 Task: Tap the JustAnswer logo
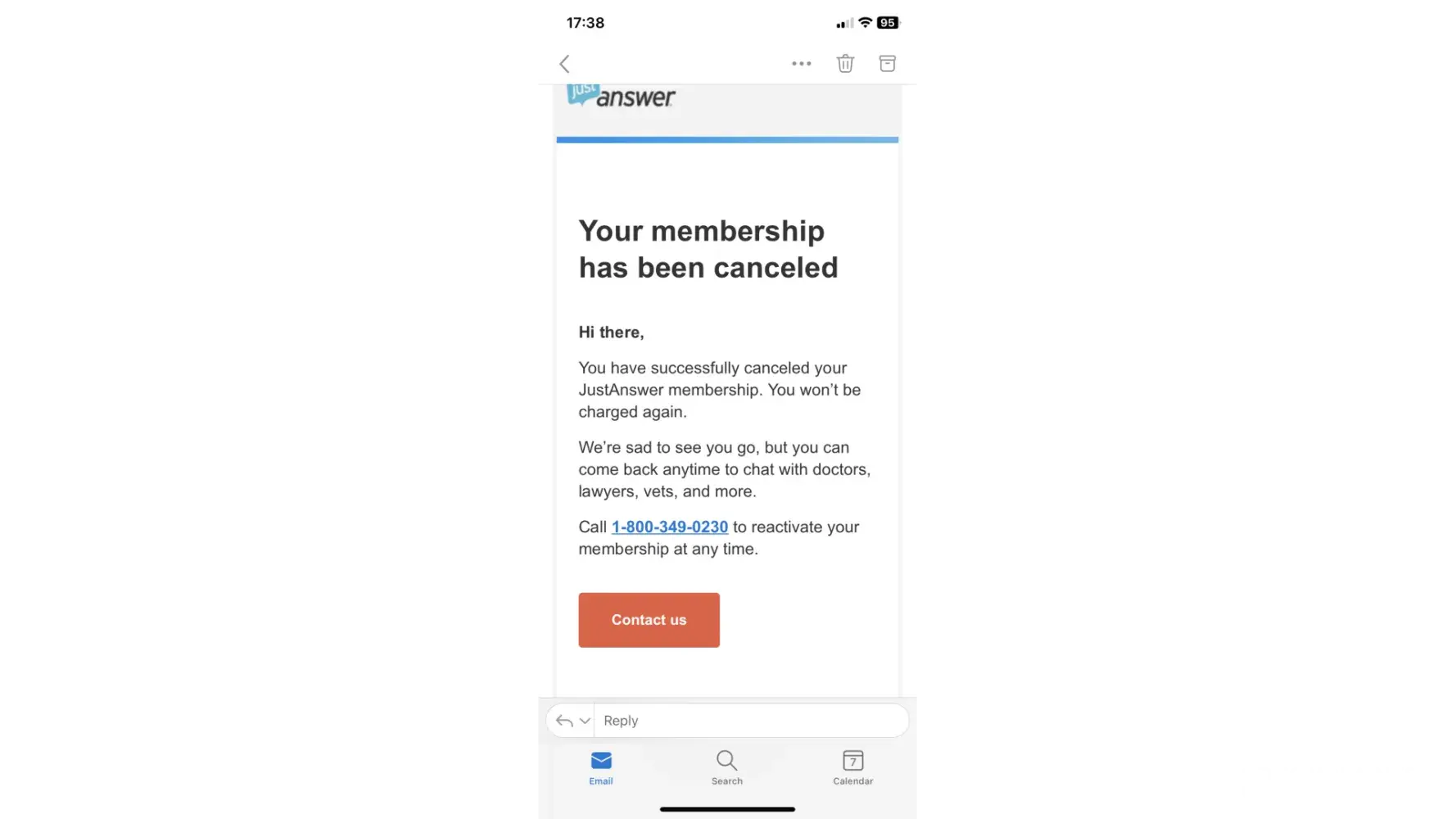click(x=622, y=97)
